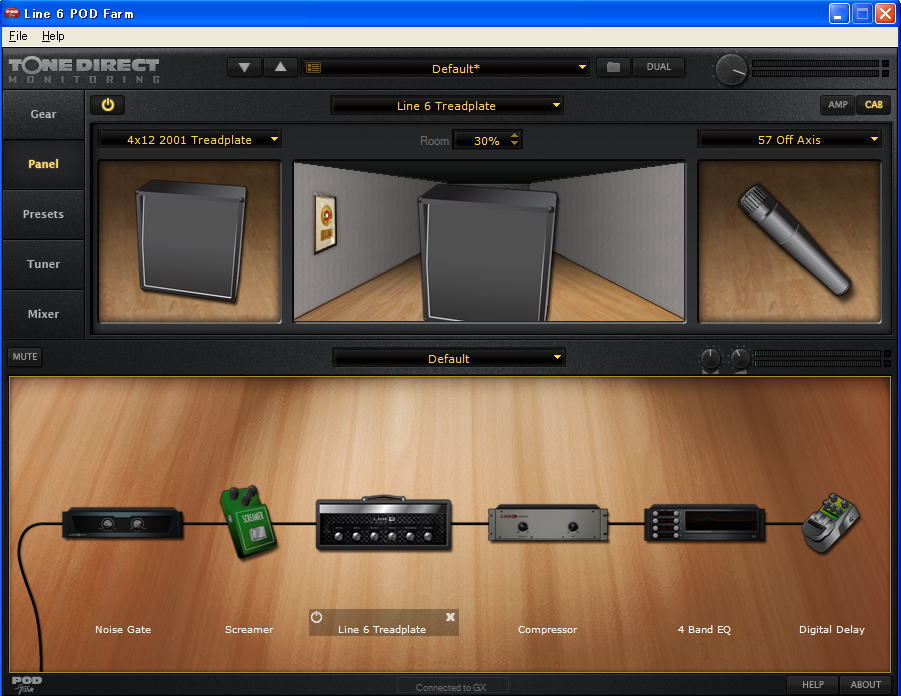Switch to the Presets tab

click(x=43, y=214)
